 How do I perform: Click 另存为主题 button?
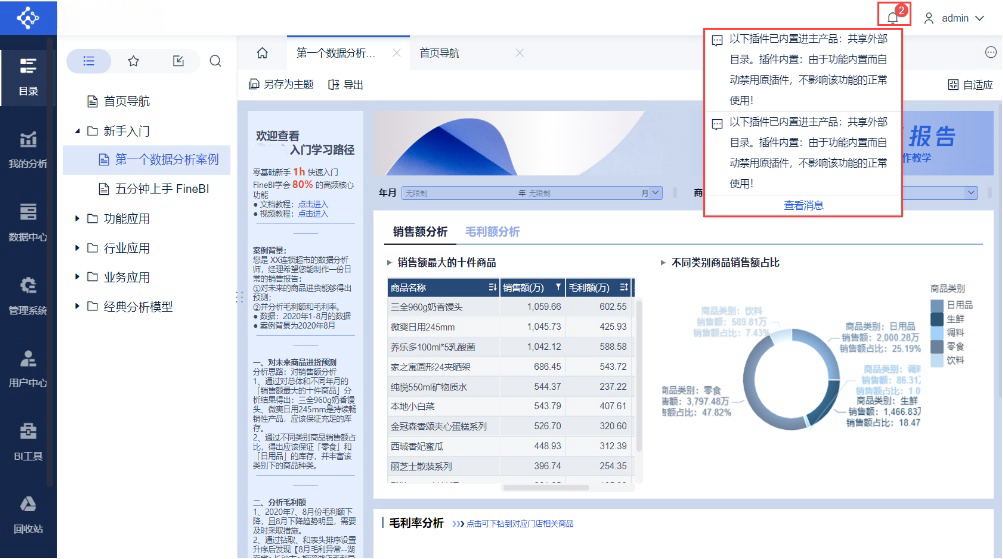(281, 84)
